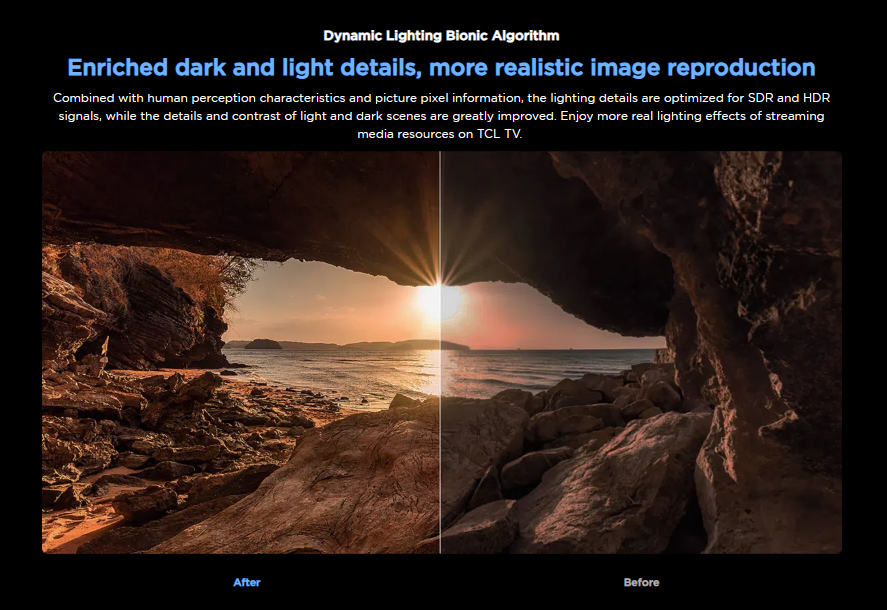The image size is (887, 610).
Task: Click the before/after divider slider line
Action: pos(440,353)
